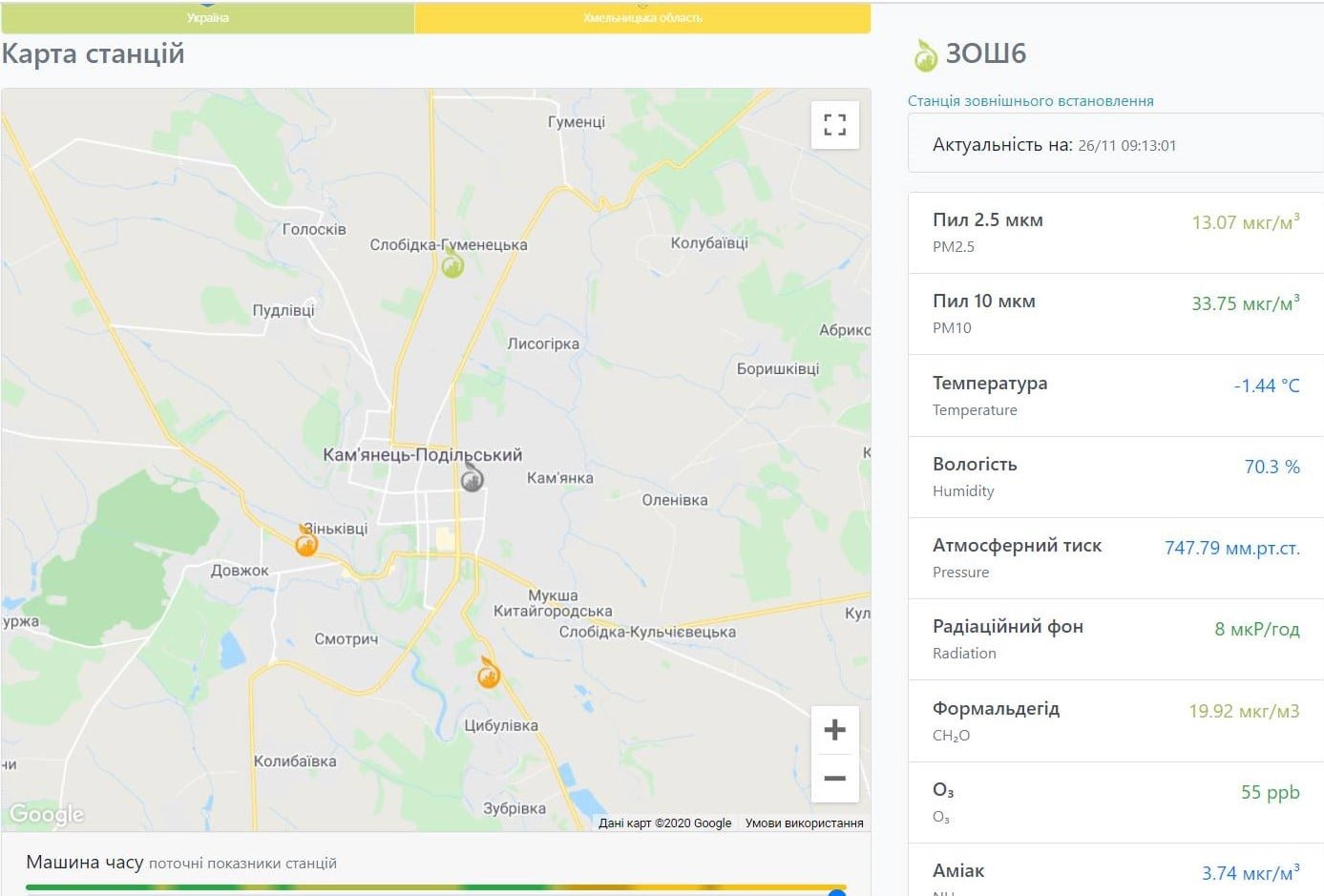
Task: Click the Актуальність на timestamp box
Action: (1115, 144)
